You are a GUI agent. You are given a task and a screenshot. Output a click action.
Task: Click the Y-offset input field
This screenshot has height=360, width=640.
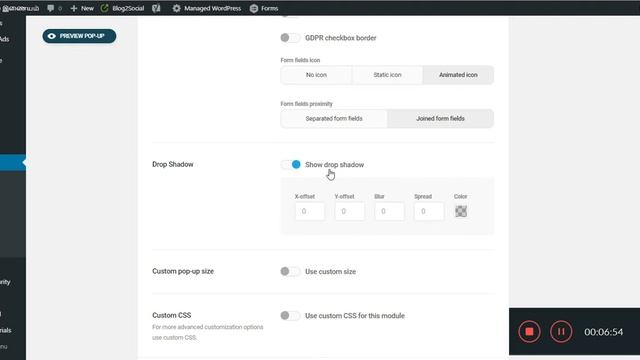350,211
